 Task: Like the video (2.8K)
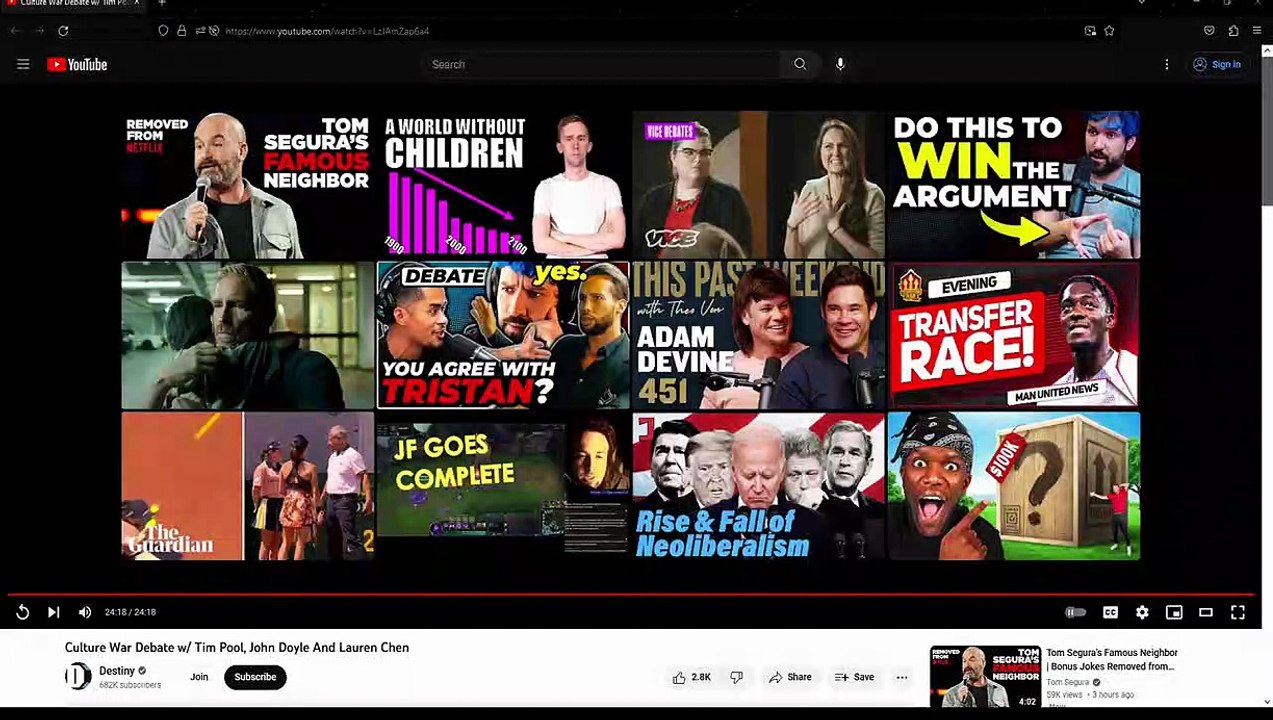pos(691,677)
